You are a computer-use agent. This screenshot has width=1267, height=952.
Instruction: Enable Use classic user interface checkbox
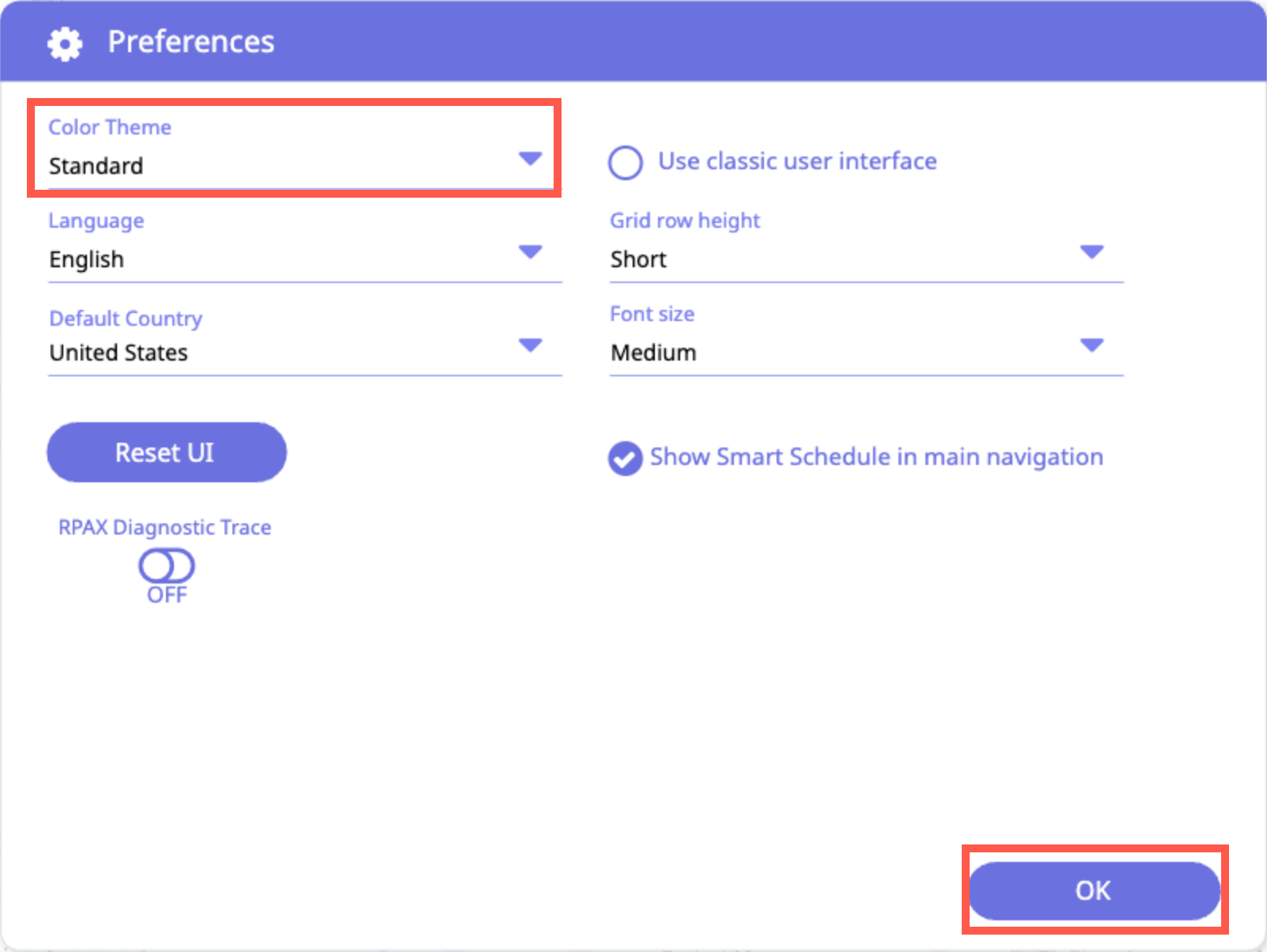(x=625, y=163)
